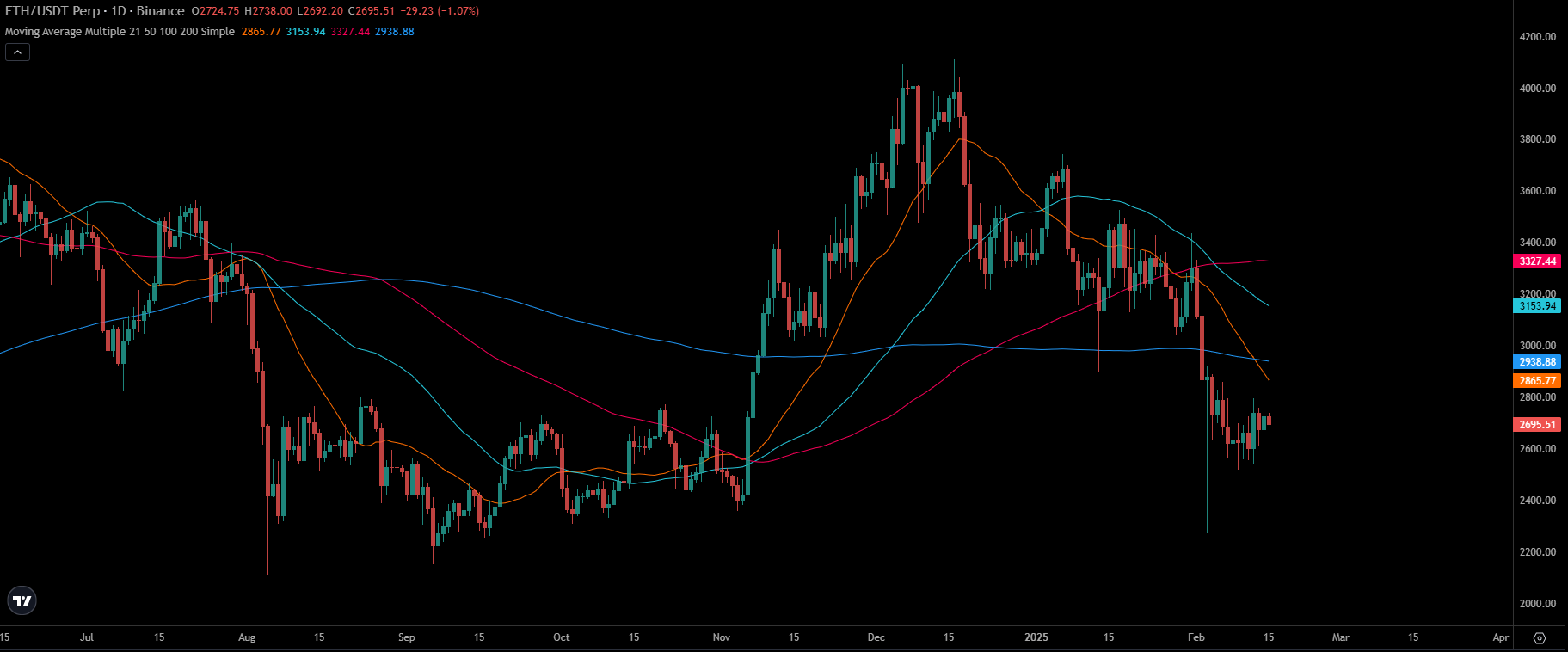Select the Moving Average Multiple indicator legend

point(120,32)
